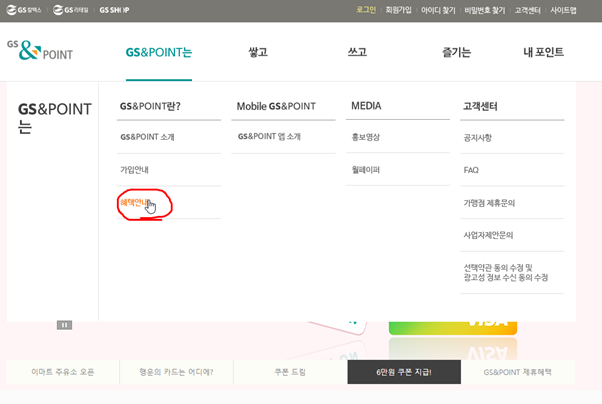Viewport: 602px width, 404px height.
Task: Click the GS&POINT logo
Action: point(40,50)
